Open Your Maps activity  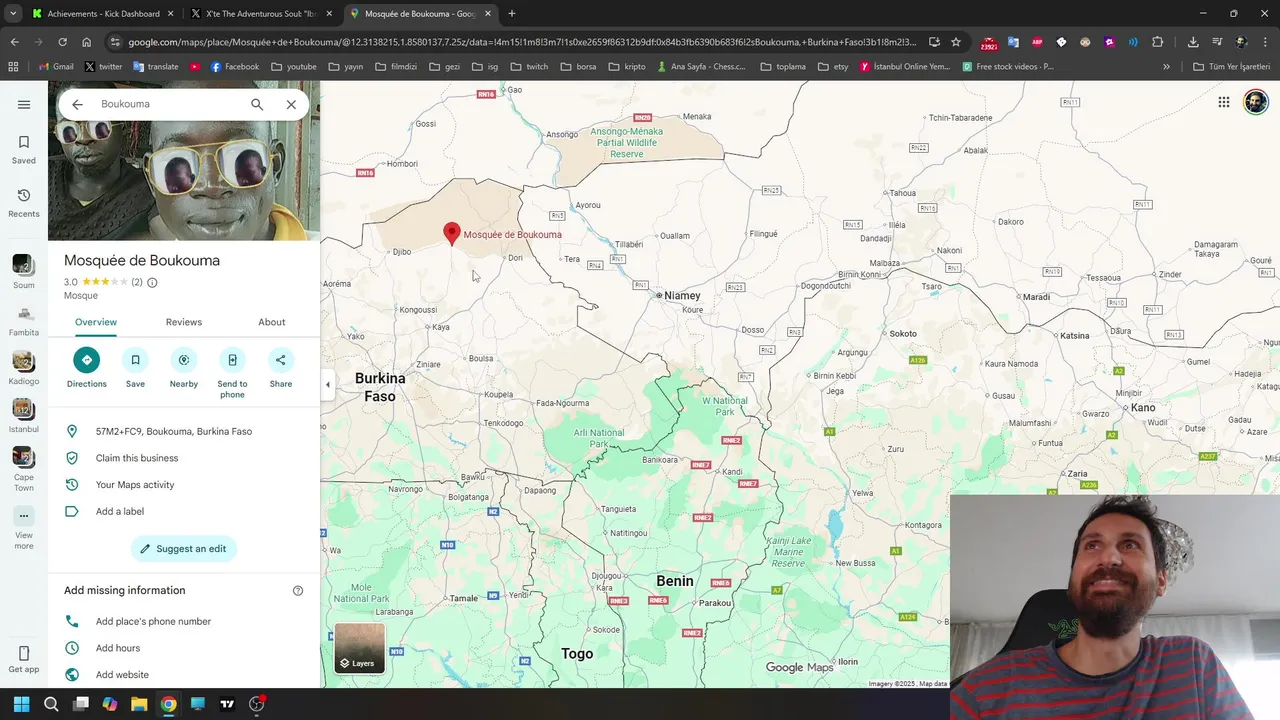pyautogui.click(x=184, y=485)
